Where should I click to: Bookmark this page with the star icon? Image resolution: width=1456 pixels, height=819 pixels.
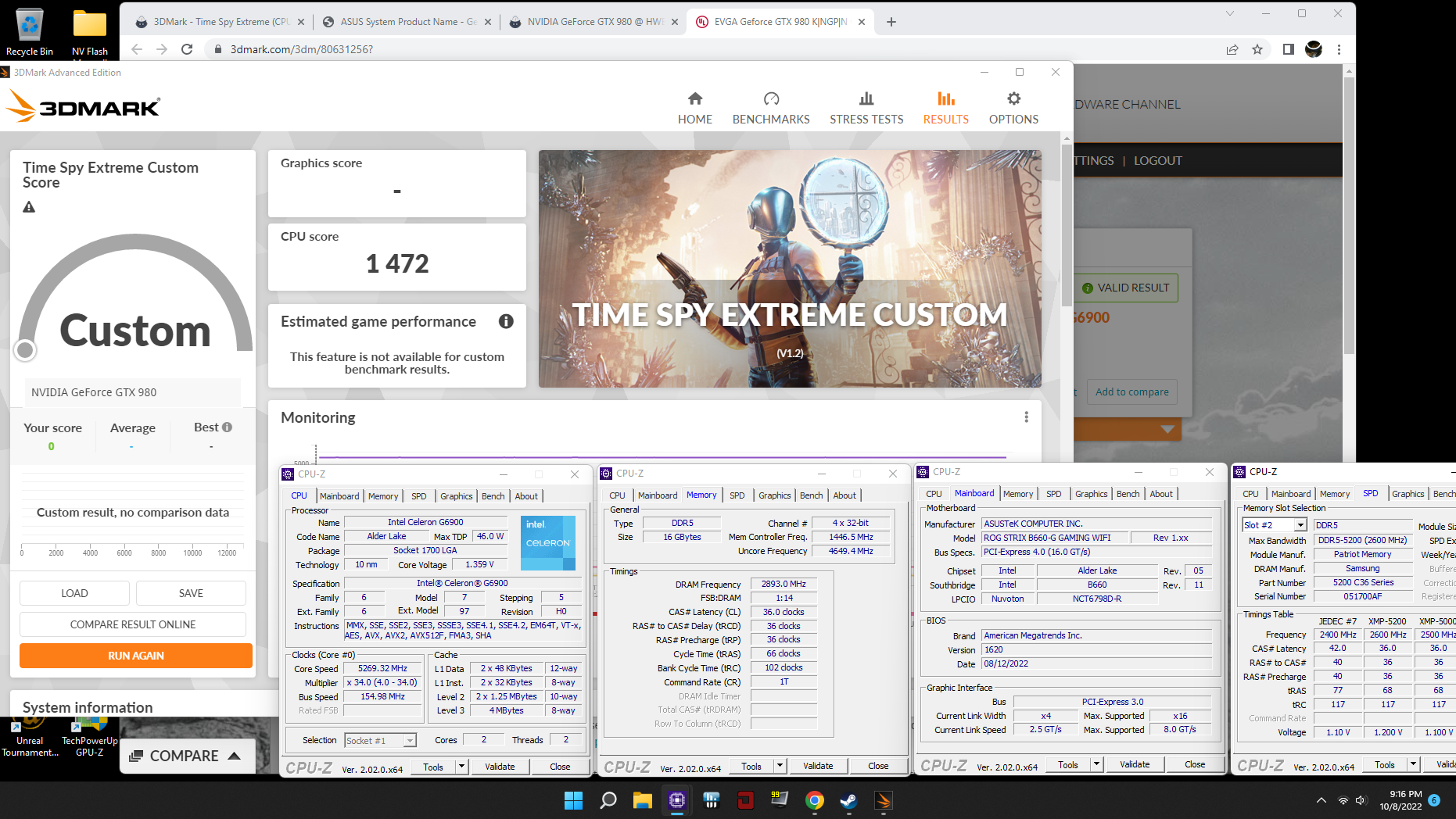click(1257, 49)
